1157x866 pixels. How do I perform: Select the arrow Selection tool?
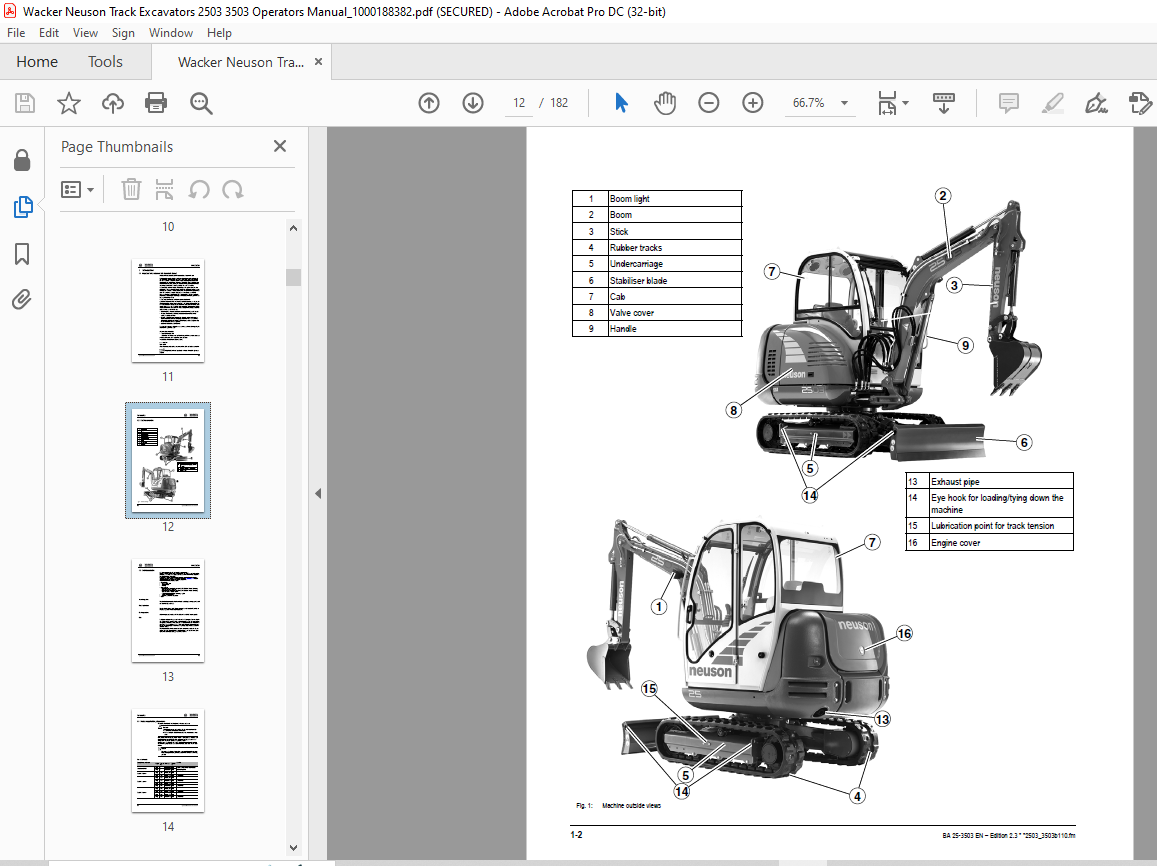[621, 103]
